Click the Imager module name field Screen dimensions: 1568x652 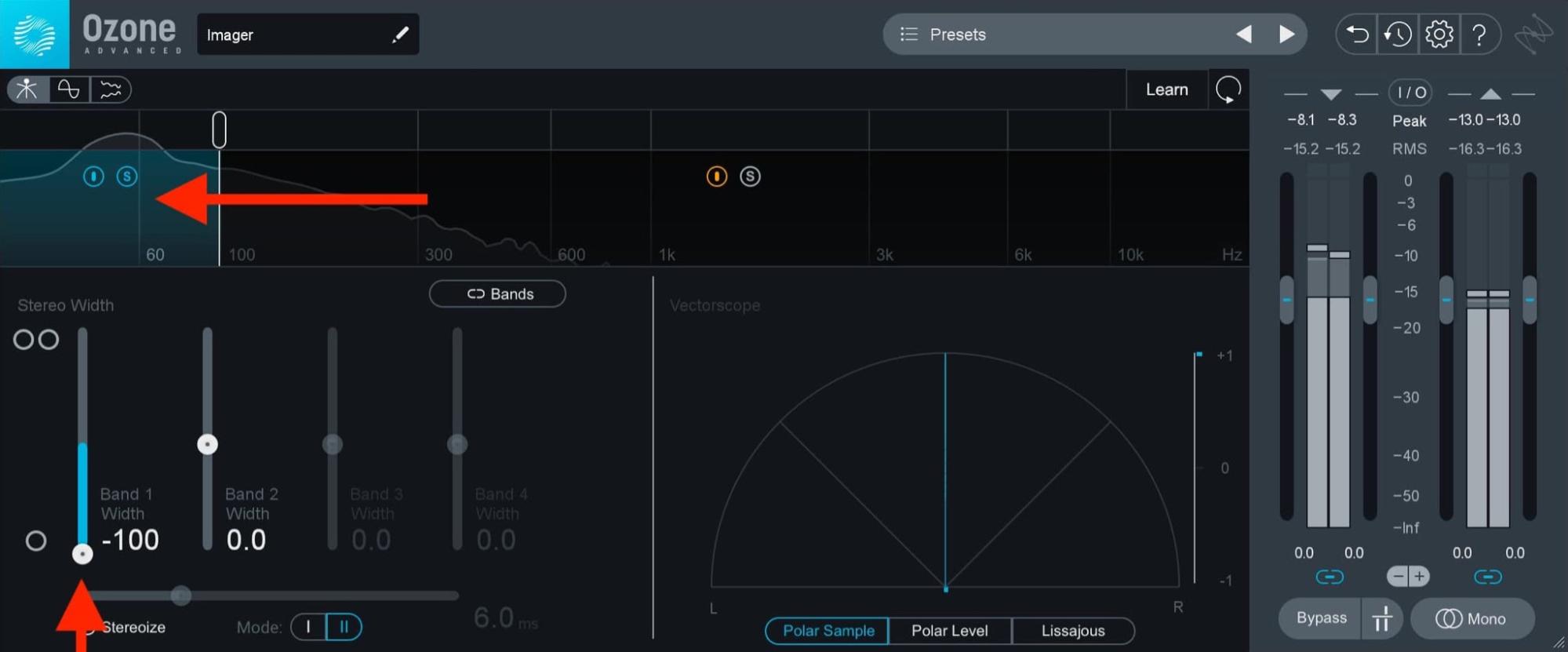pos(307,35)
